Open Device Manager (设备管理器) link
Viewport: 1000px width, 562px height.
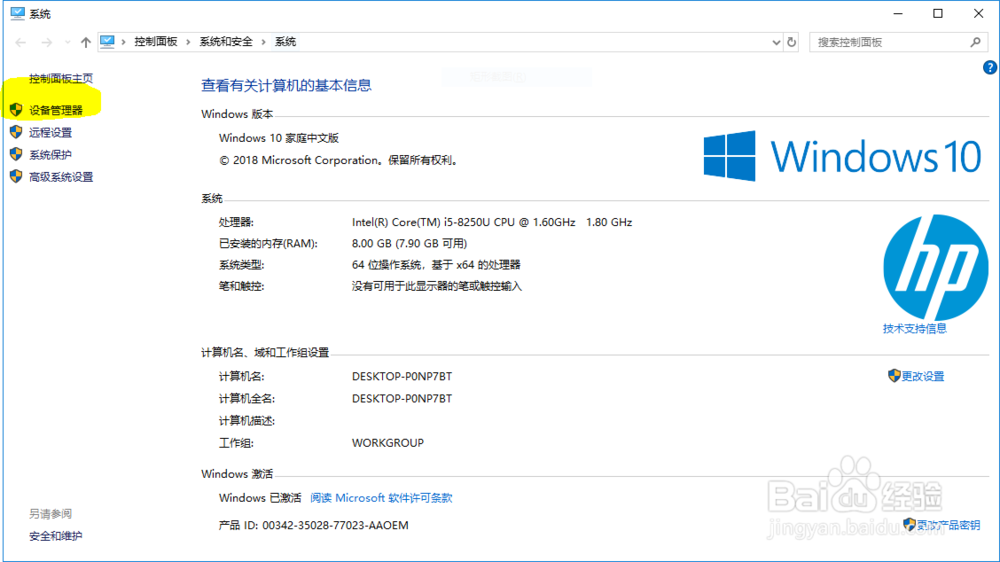point(55,110)
